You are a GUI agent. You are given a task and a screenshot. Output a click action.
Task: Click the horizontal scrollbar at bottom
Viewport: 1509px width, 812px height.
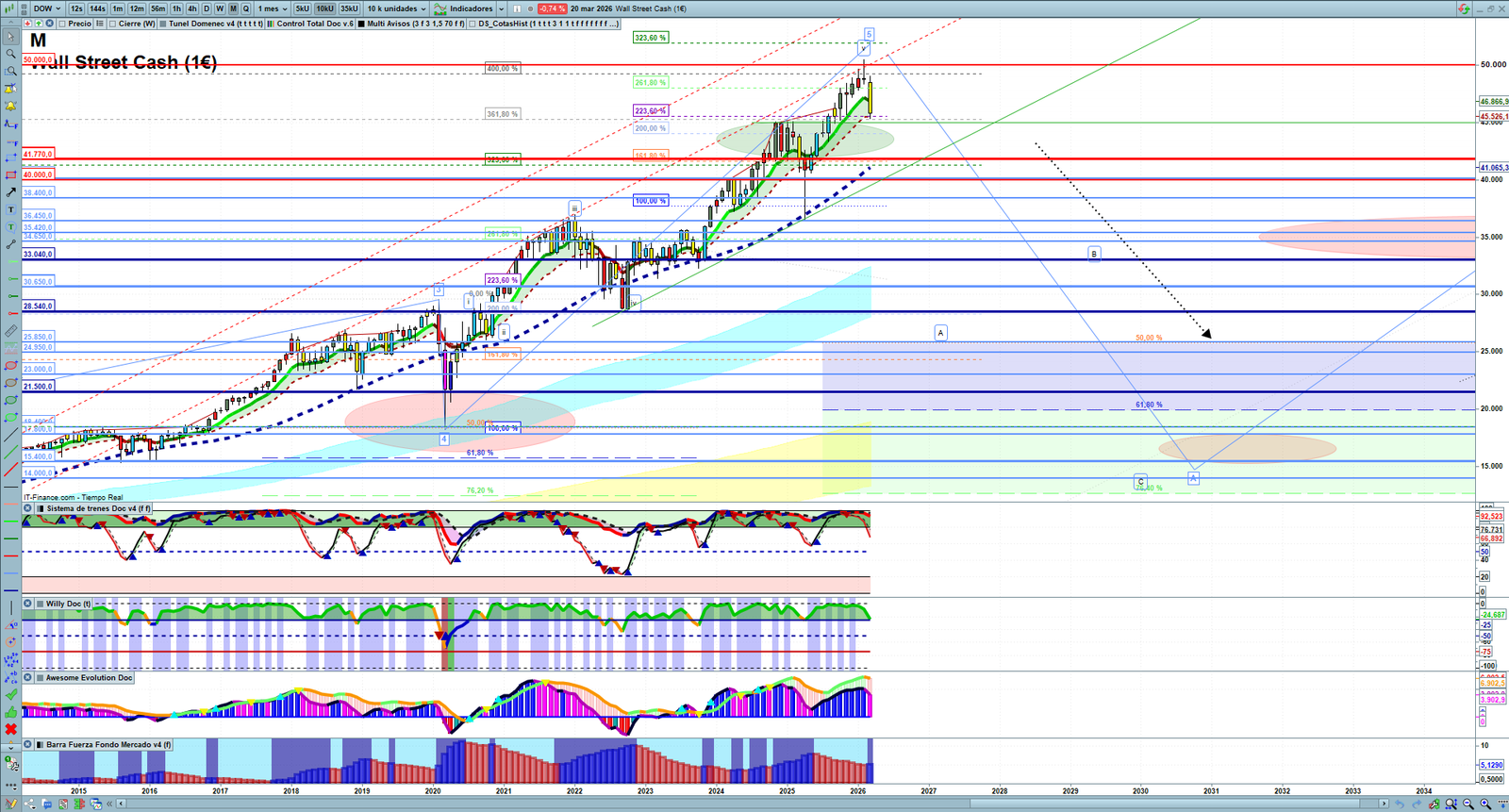(x=754, y=804)
